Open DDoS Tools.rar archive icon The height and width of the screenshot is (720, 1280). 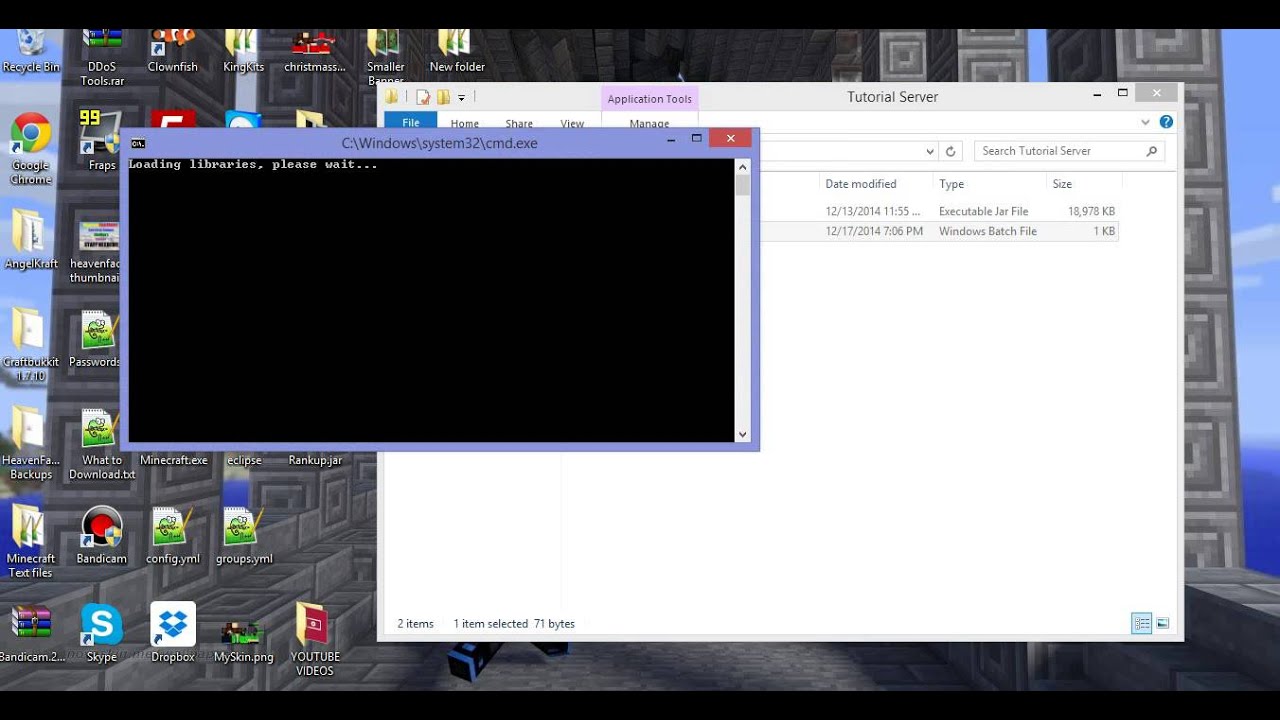102,58
